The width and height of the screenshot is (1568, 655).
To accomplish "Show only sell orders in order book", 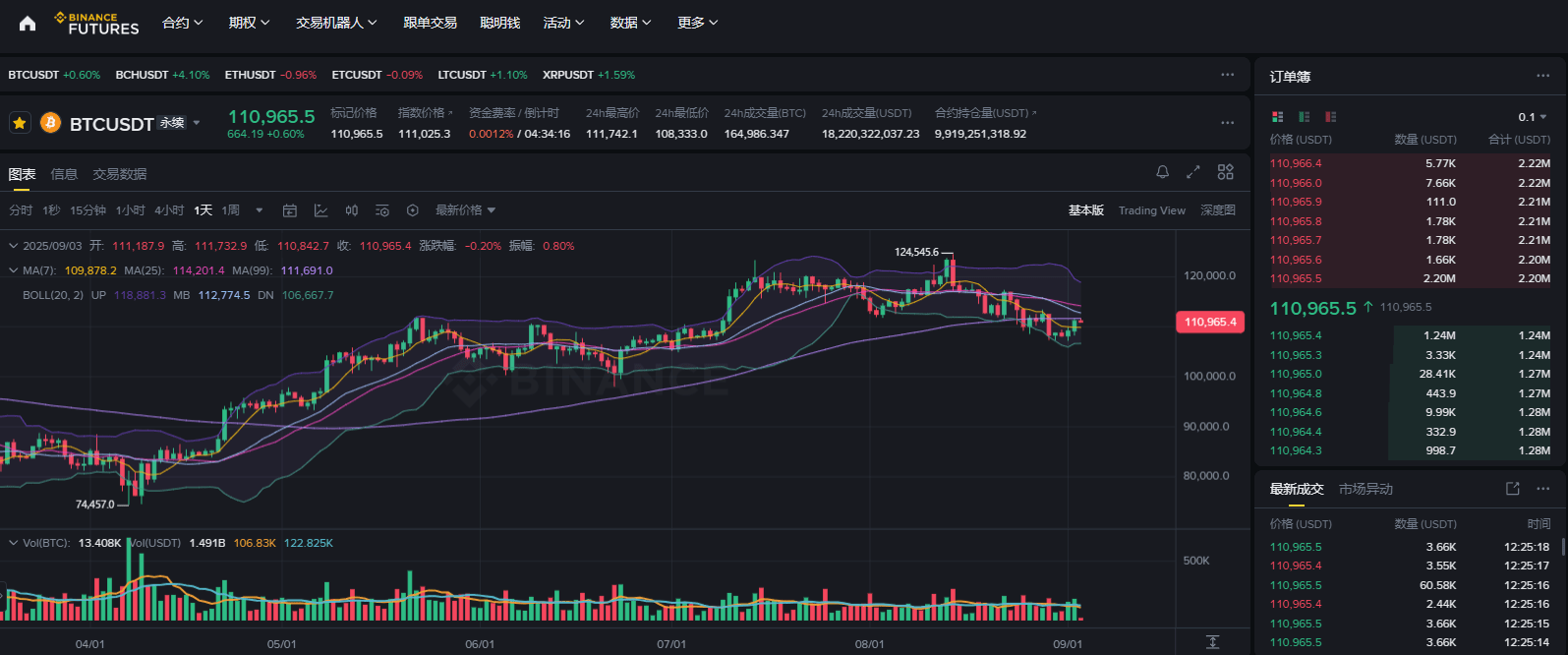I will pyautogui.click(x=1330, y=117).
